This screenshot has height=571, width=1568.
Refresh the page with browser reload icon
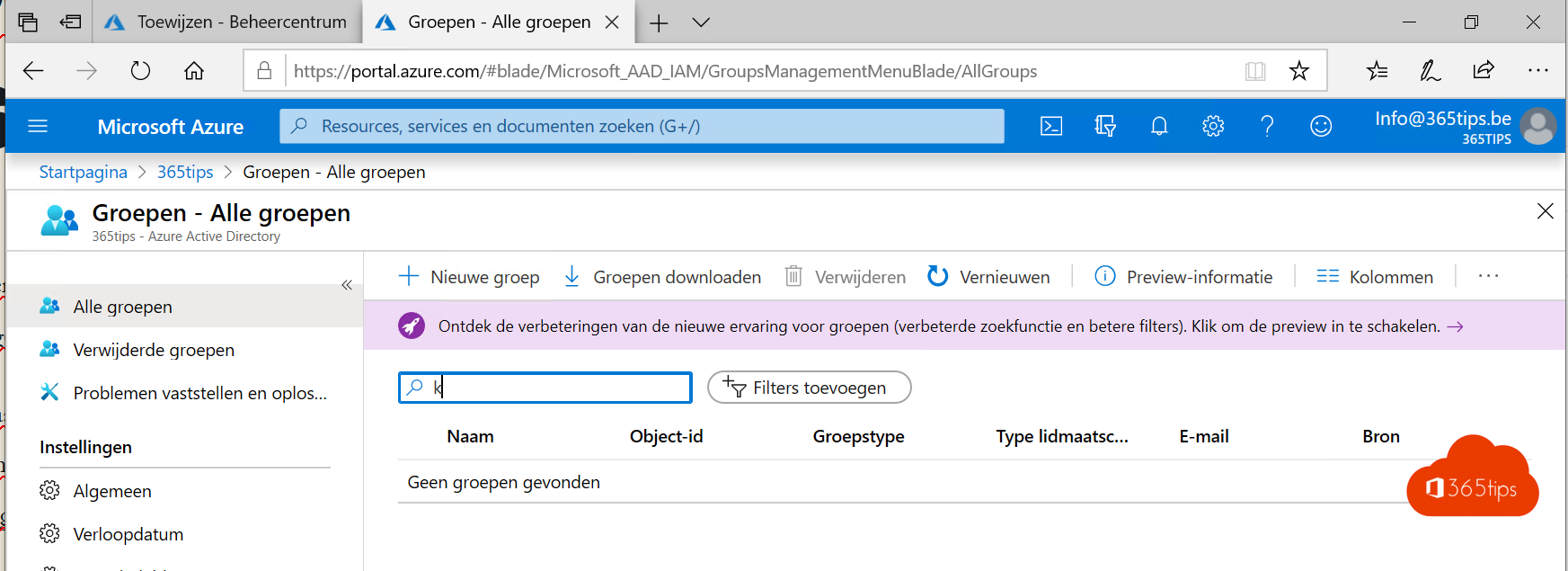point(140,70)
